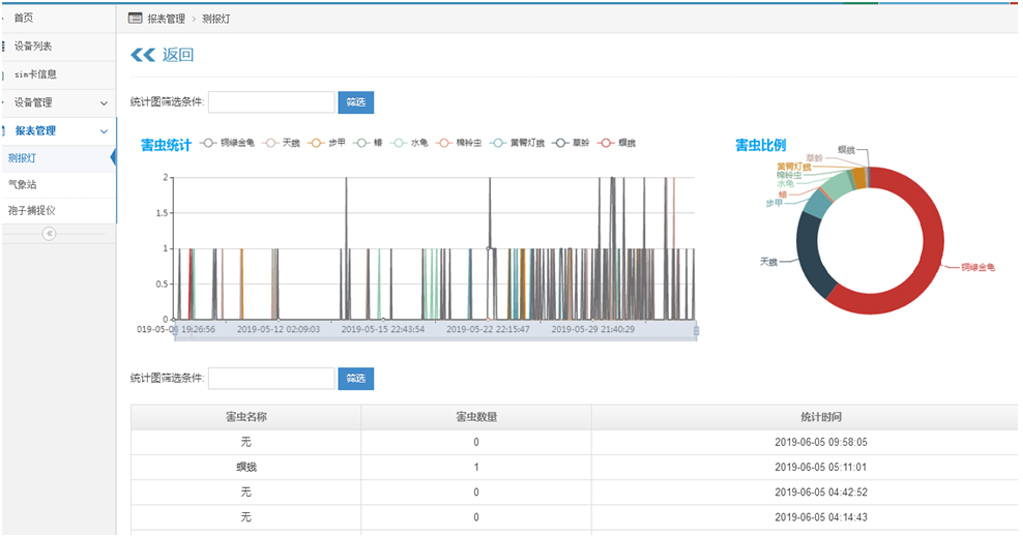The width and height of the screenshot is (1023, 537).
Task: Click the chart time-range zoom slider
Action: (435, 331)
